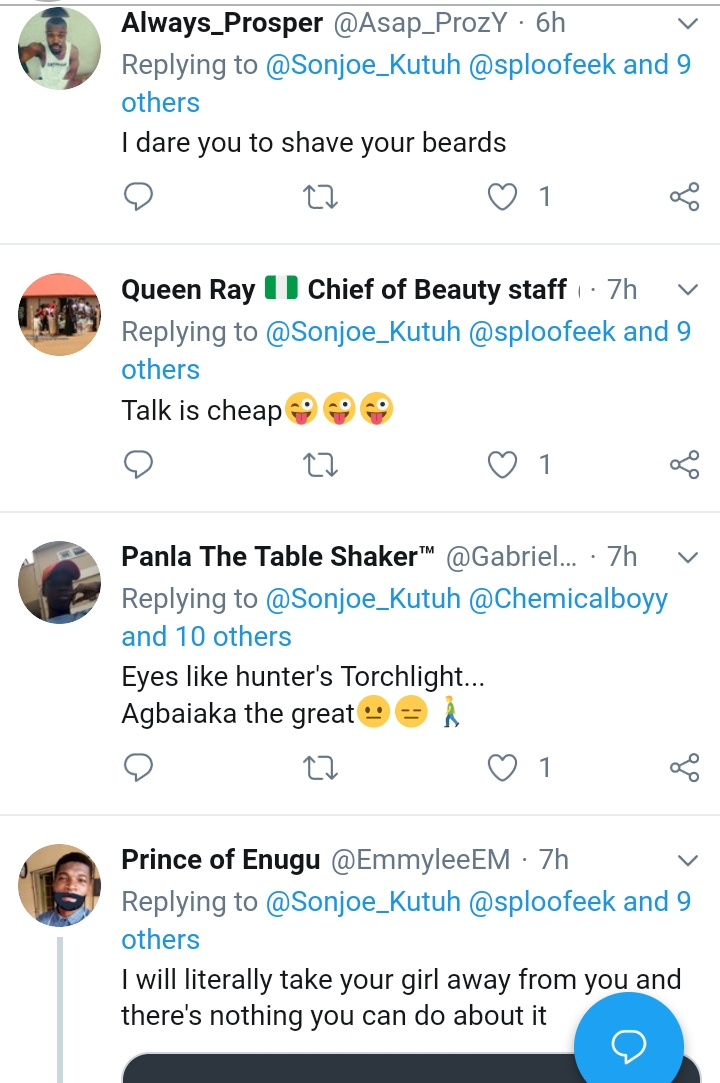The height and width of the screenshot is (1083, 720).
Task: Open Panla The Table Shaker's avatar
Action: (x=60, y=582)
